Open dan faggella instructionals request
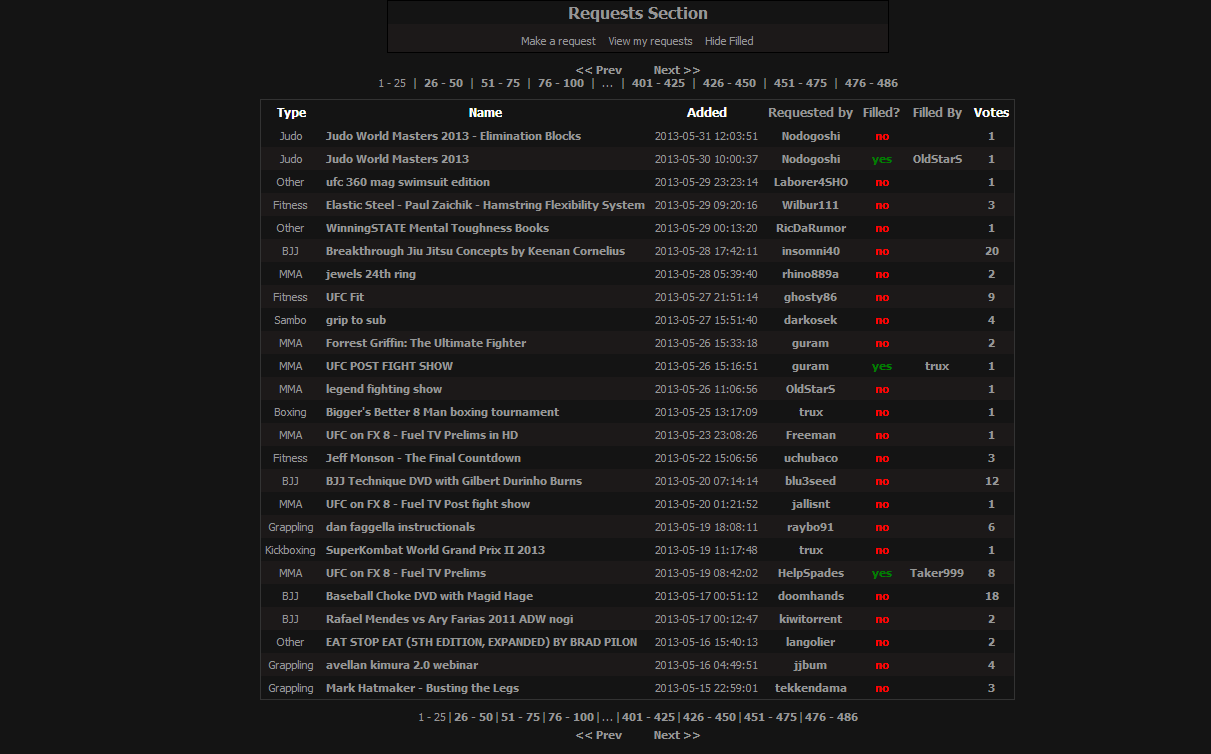 point(400,527)
